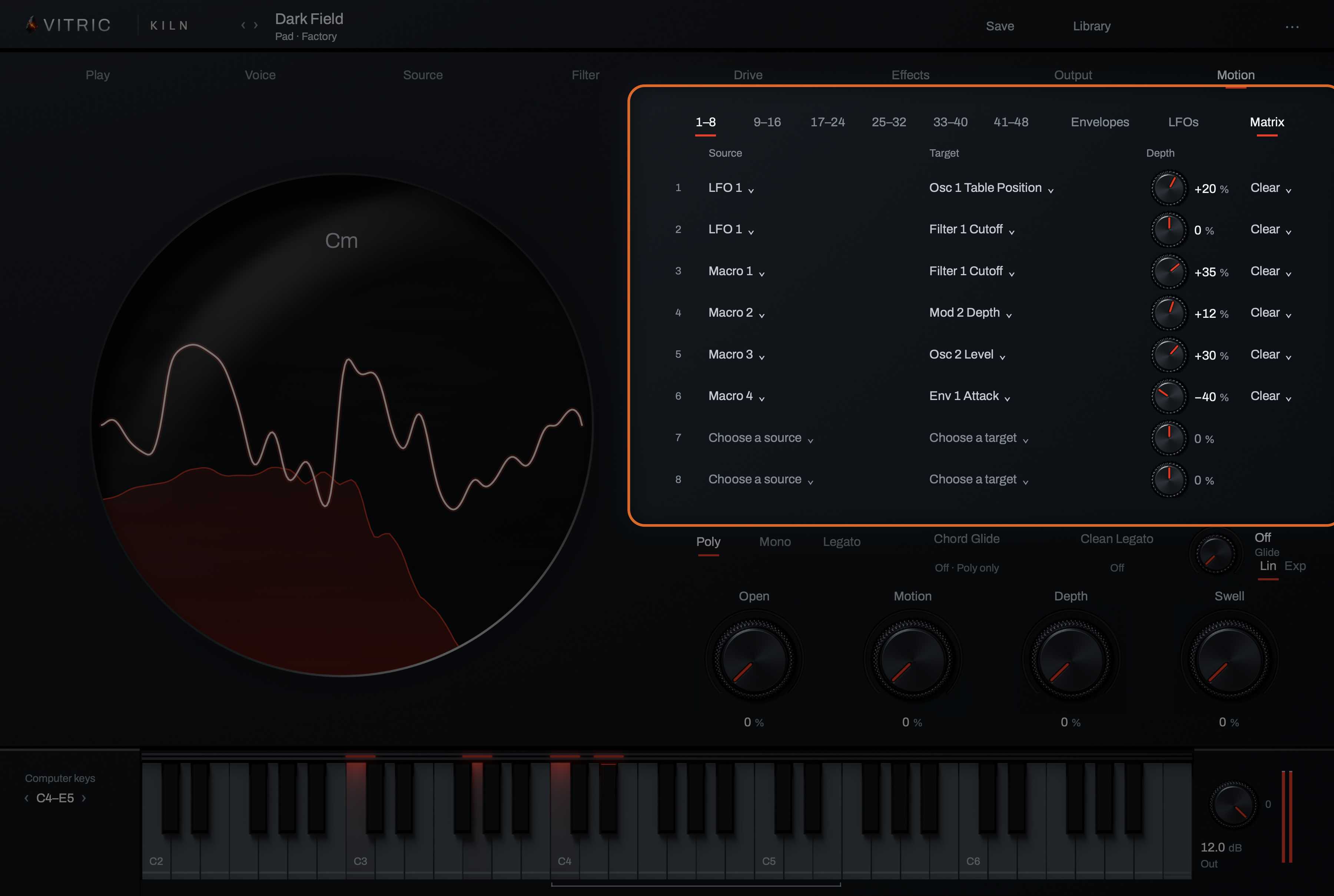Switch to the Filter tab
The width and height of the screenshot is (1334, 896).
point(585,75)
